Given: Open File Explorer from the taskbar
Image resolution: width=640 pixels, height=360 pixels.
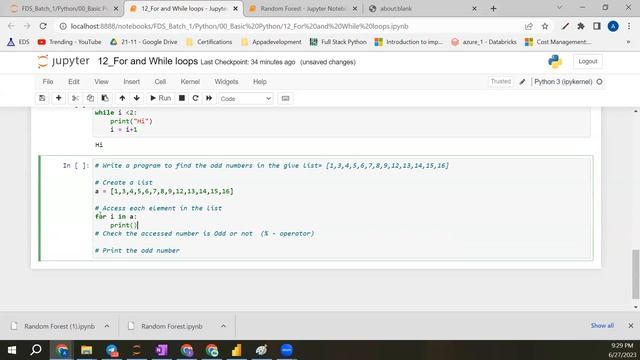Looking at the screenshot, I should pos(86,350).
